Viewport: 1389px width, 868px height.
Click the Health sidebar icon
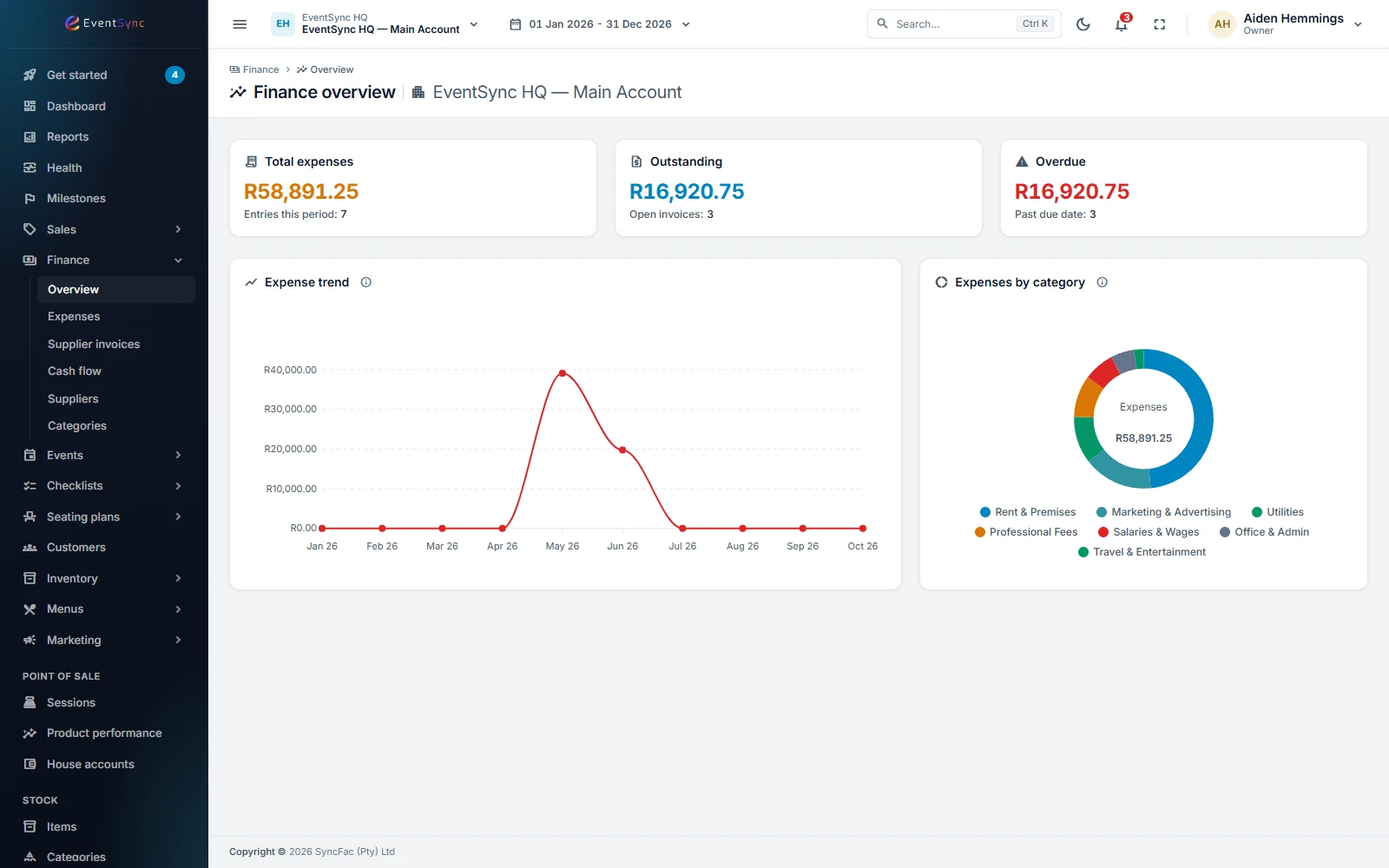pyautogui.click(x=30, y=168)
